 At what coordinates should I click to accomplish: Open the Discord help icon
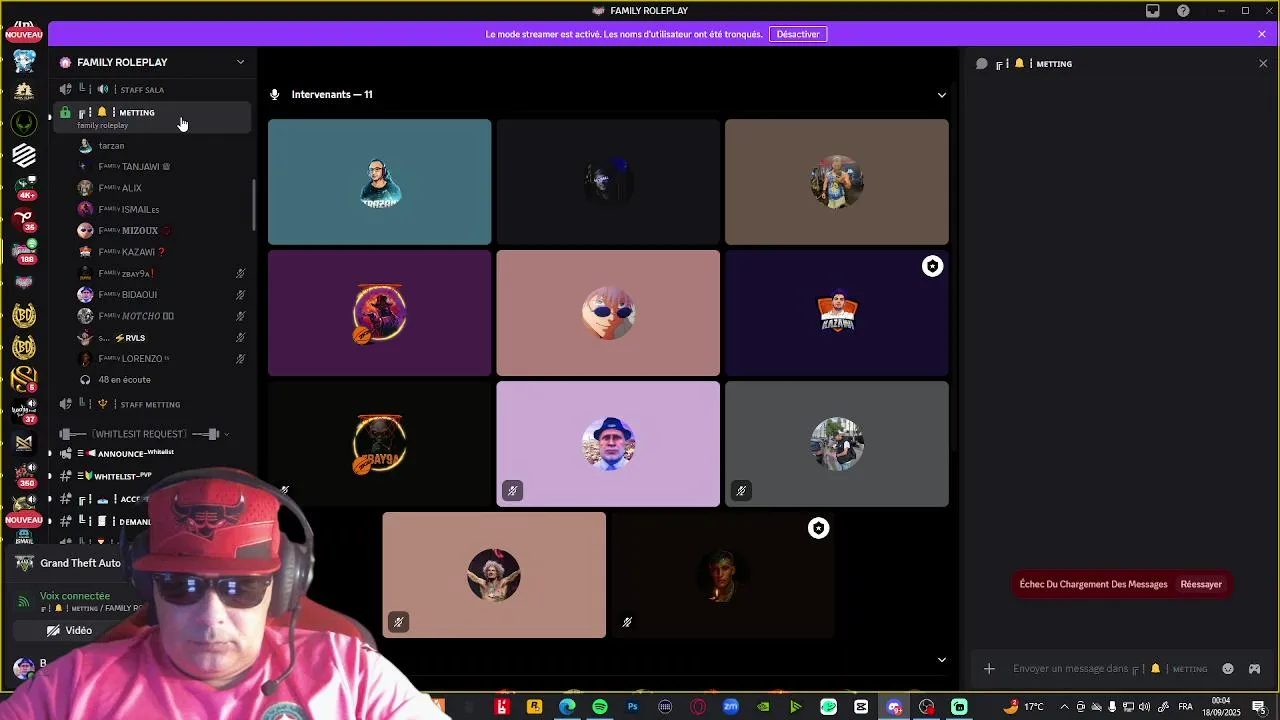point(1184,11)
